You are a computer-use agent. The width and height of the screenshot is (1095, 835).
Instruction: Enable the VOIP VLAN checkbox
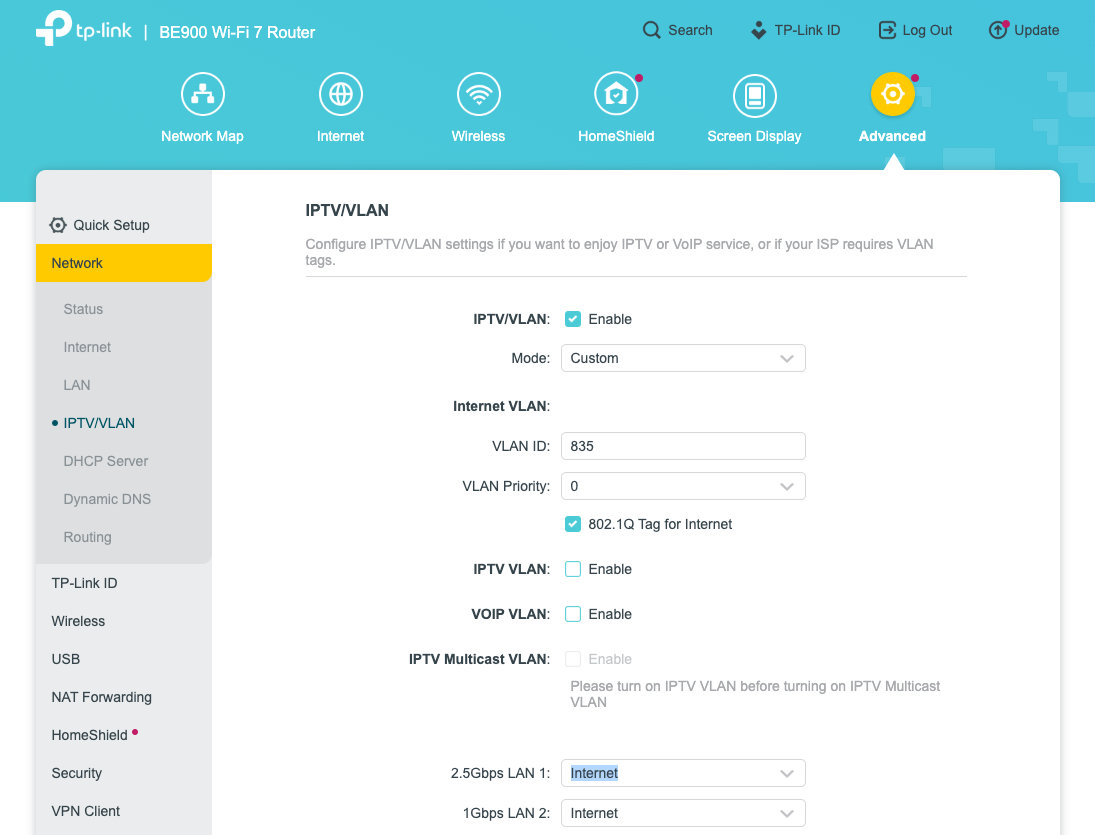573,614
